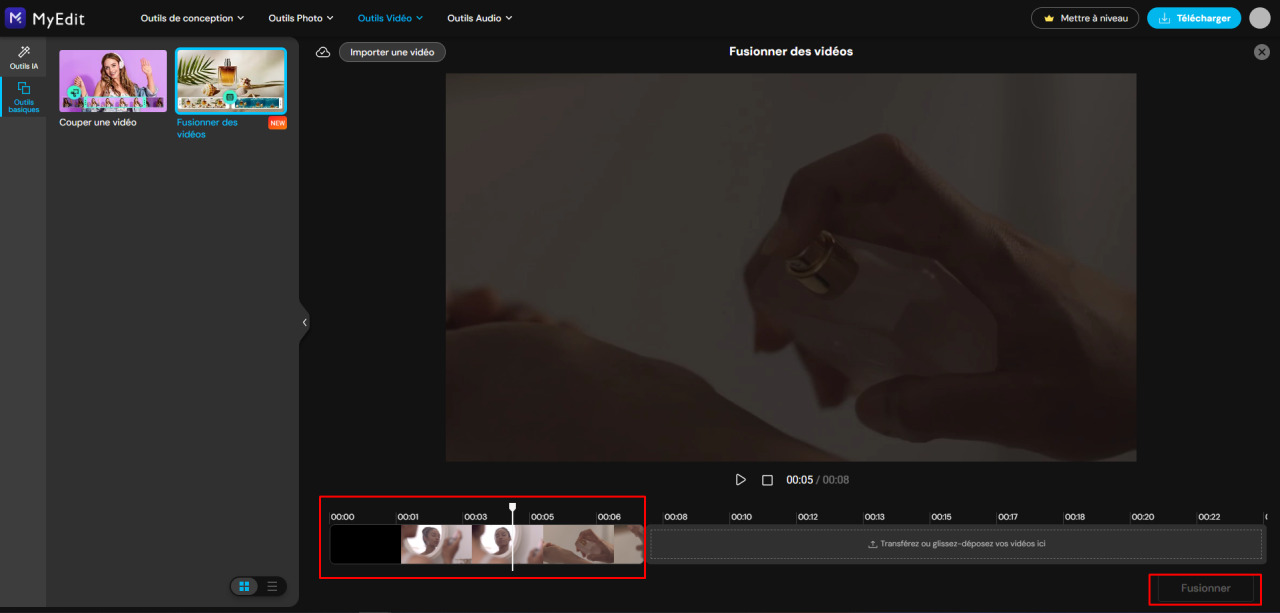This screenshot has width=1280, height=613.
Task: Open the user profile avatar
Action: pos(1260,18)
